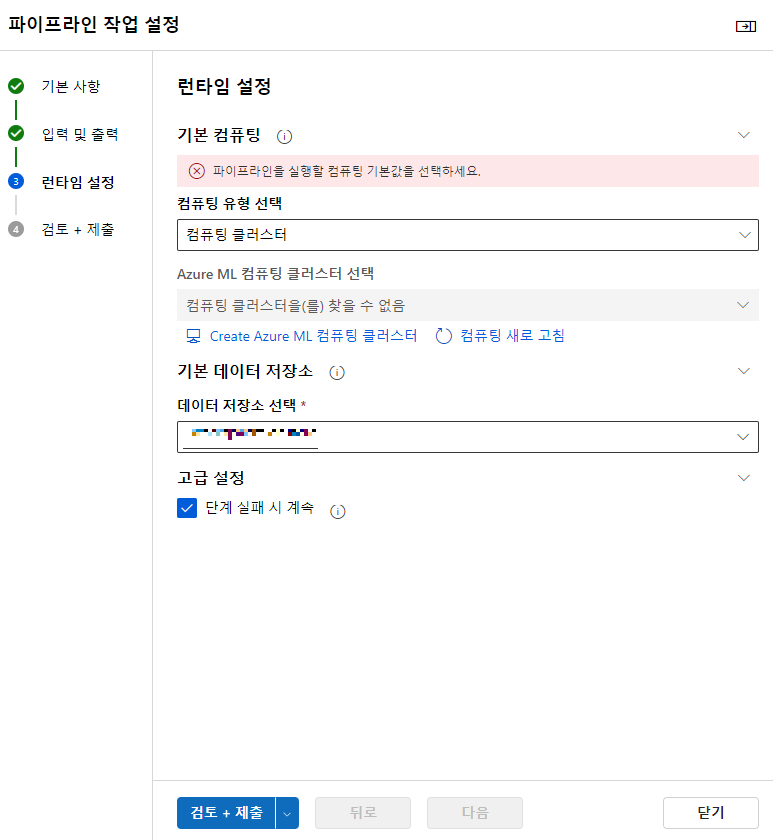The width and height of the screenshot is (773, 840).
Task: Click the gray step 4 circle icon
Action: (16, 229)
